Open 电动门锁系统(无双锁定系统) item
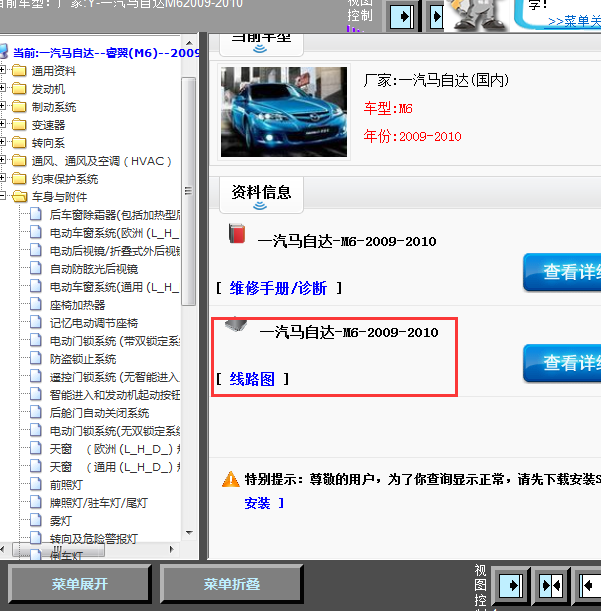 [x=115, y=431]
